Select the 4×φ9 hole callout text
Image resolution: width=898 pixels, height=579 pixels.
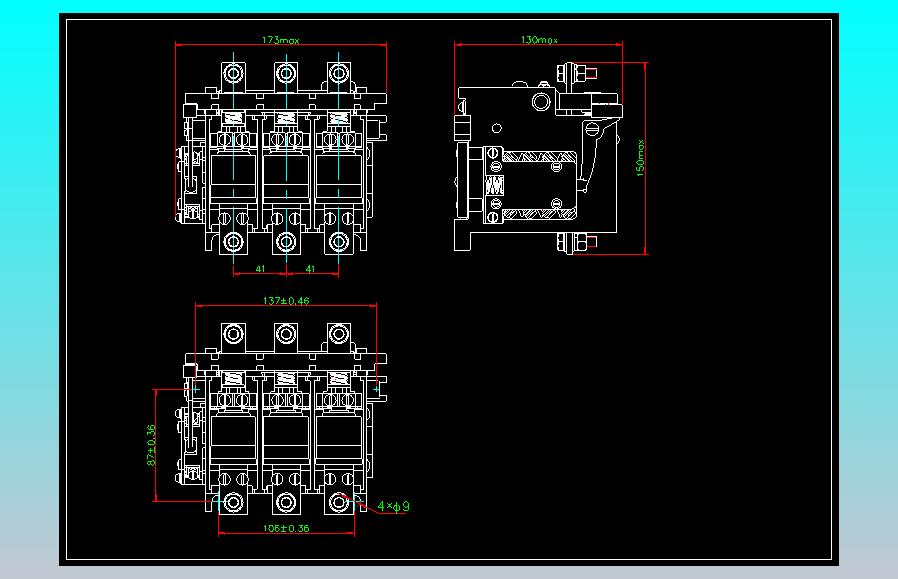point(393,506)
